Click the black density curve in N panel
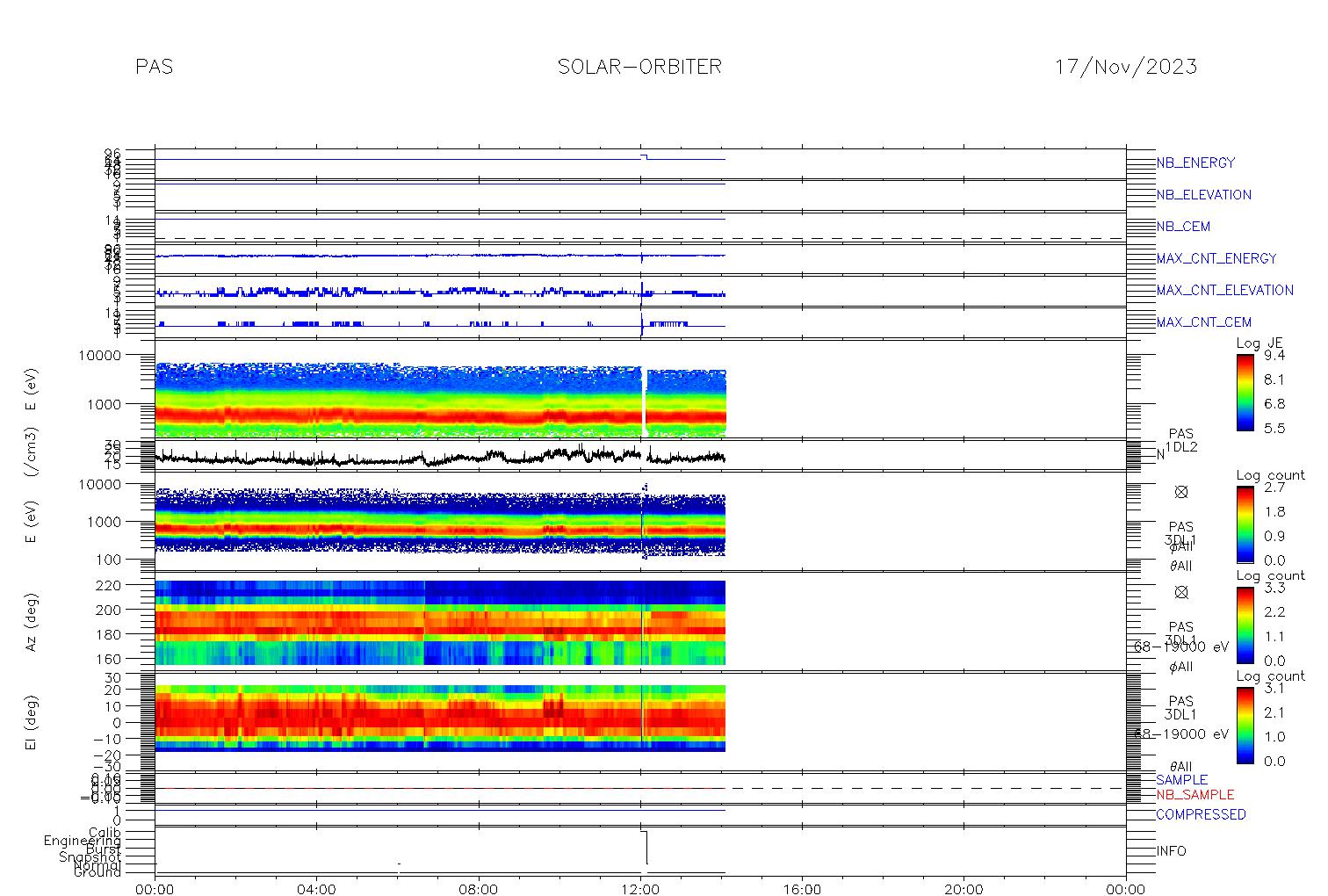The height and width of the screenshot is (896, 1328). pyautogui.click(x=440, y=456)
